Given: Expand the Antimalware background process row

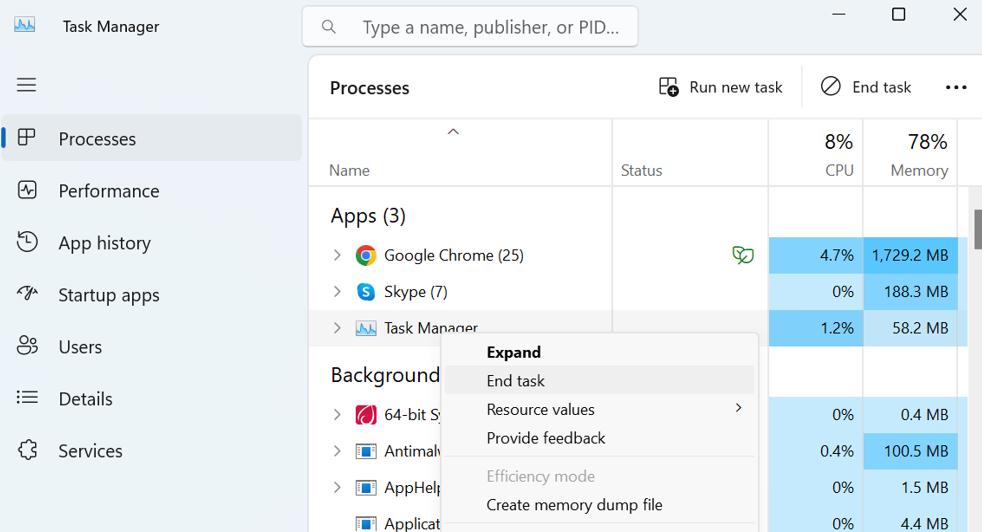Looking at the screenshot, I should (x=337, y=451).
